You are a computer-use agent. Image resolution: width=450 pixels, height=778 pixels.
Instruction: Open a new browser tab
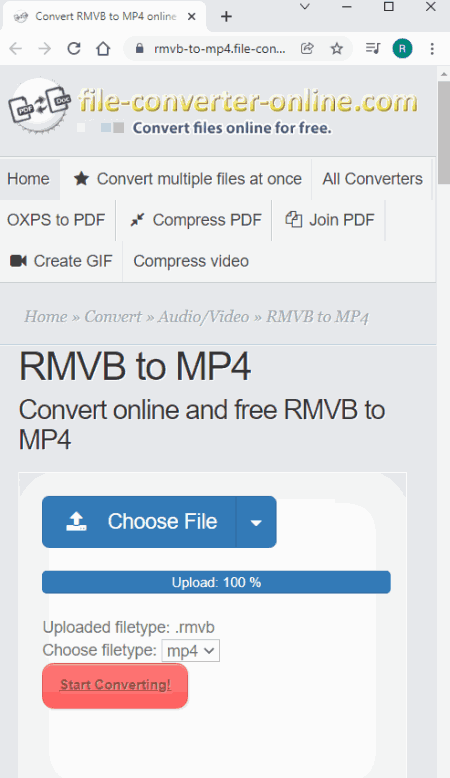pyautogui.click(x=226, y=16)
